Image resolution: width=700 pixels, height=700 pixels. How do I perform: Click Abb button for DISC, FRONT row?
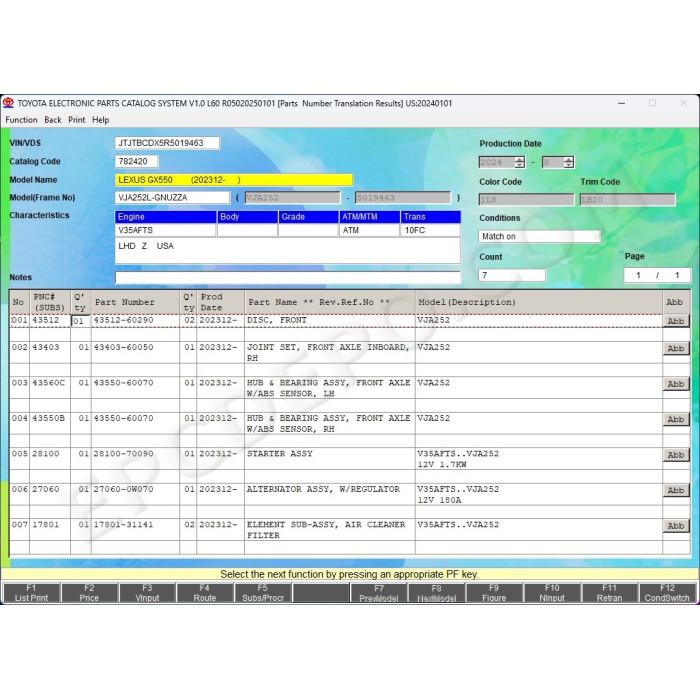click(x=676, y=321)
